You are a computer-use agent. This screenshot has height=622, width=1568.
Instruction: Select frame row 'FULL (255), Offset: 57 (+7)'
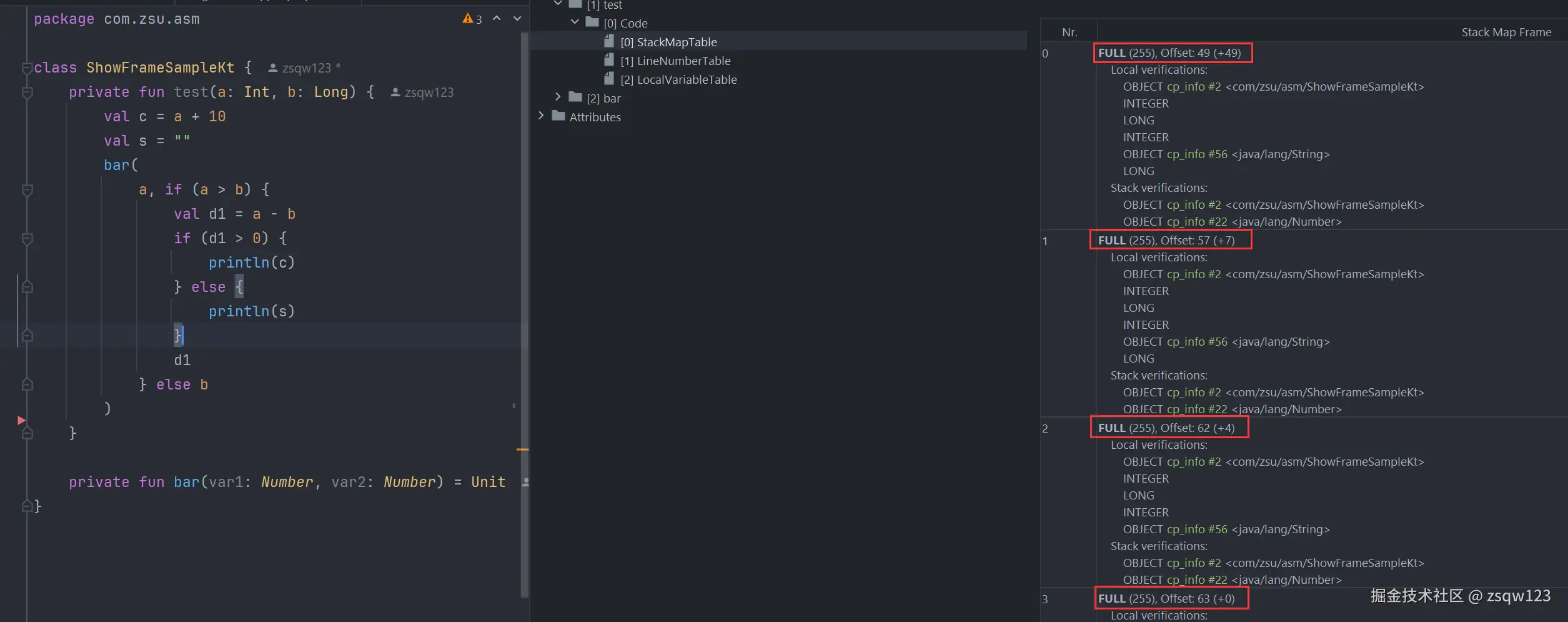(1166, 241)
